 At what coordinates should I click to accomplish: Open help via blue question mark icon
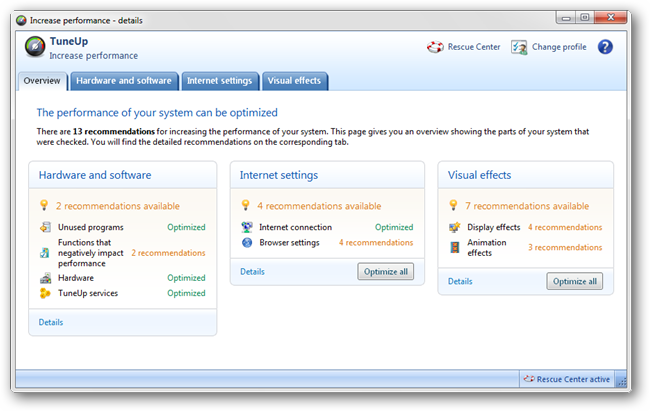605,47
